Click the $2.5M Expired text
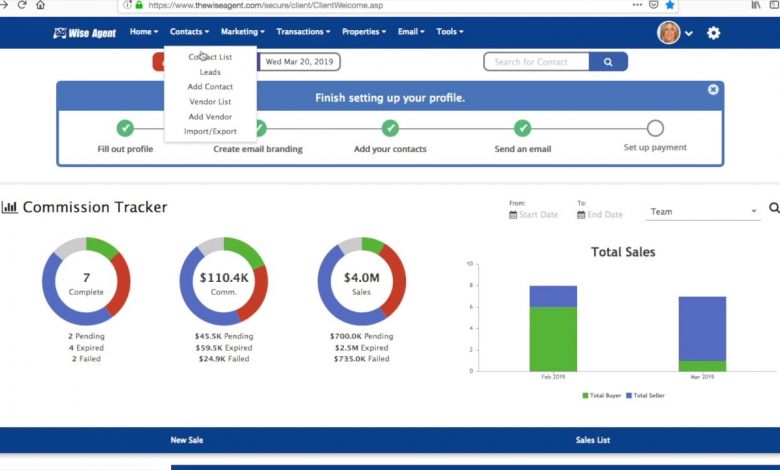This screenshot has height=470, width=780. coord(362,348)
